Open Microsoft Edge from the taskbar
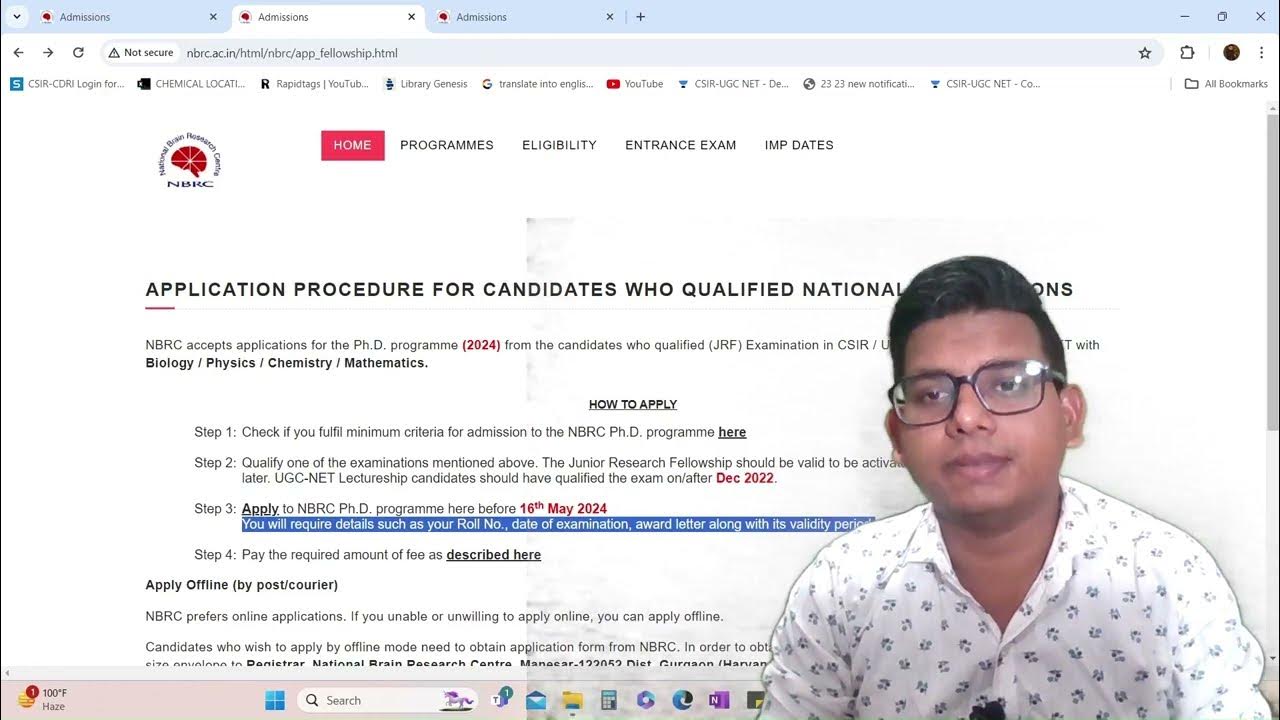 pyautogui.click(x=683, y=700)
